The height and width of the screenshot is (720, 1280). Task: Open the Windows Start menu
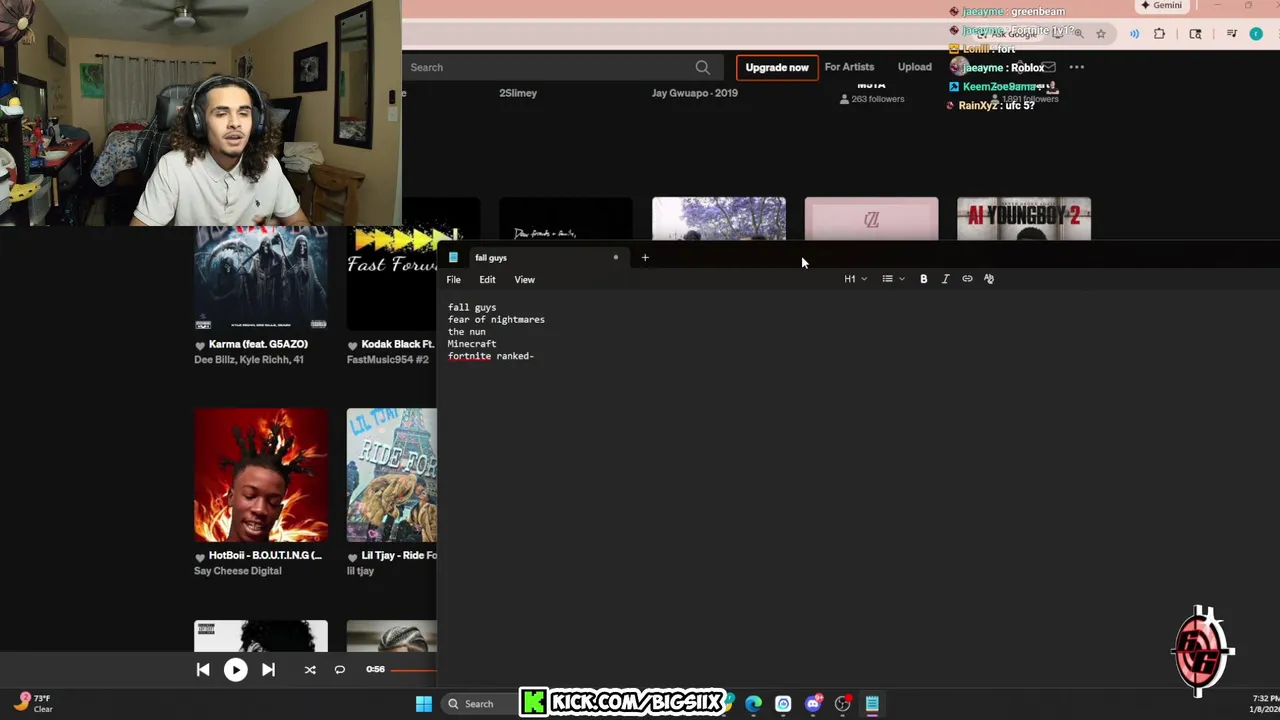(x=424, y=704)
